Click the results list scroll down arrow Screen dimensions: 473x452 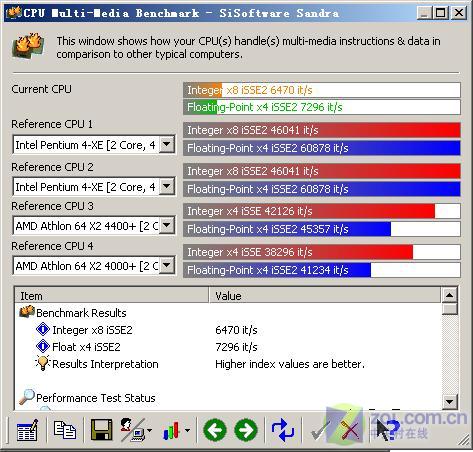449,401
